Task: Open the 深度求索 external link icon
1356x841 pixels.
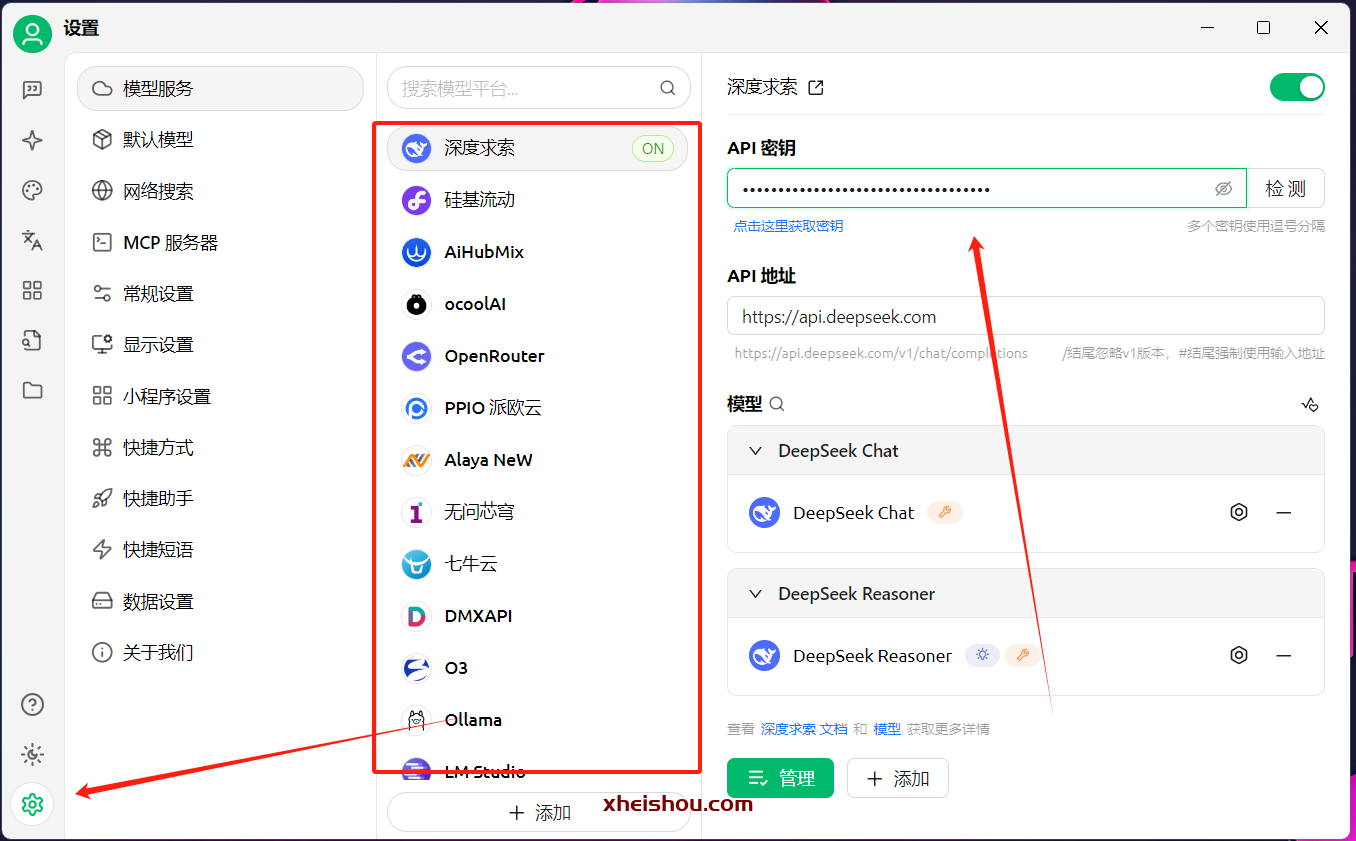Action: point(816,87)
